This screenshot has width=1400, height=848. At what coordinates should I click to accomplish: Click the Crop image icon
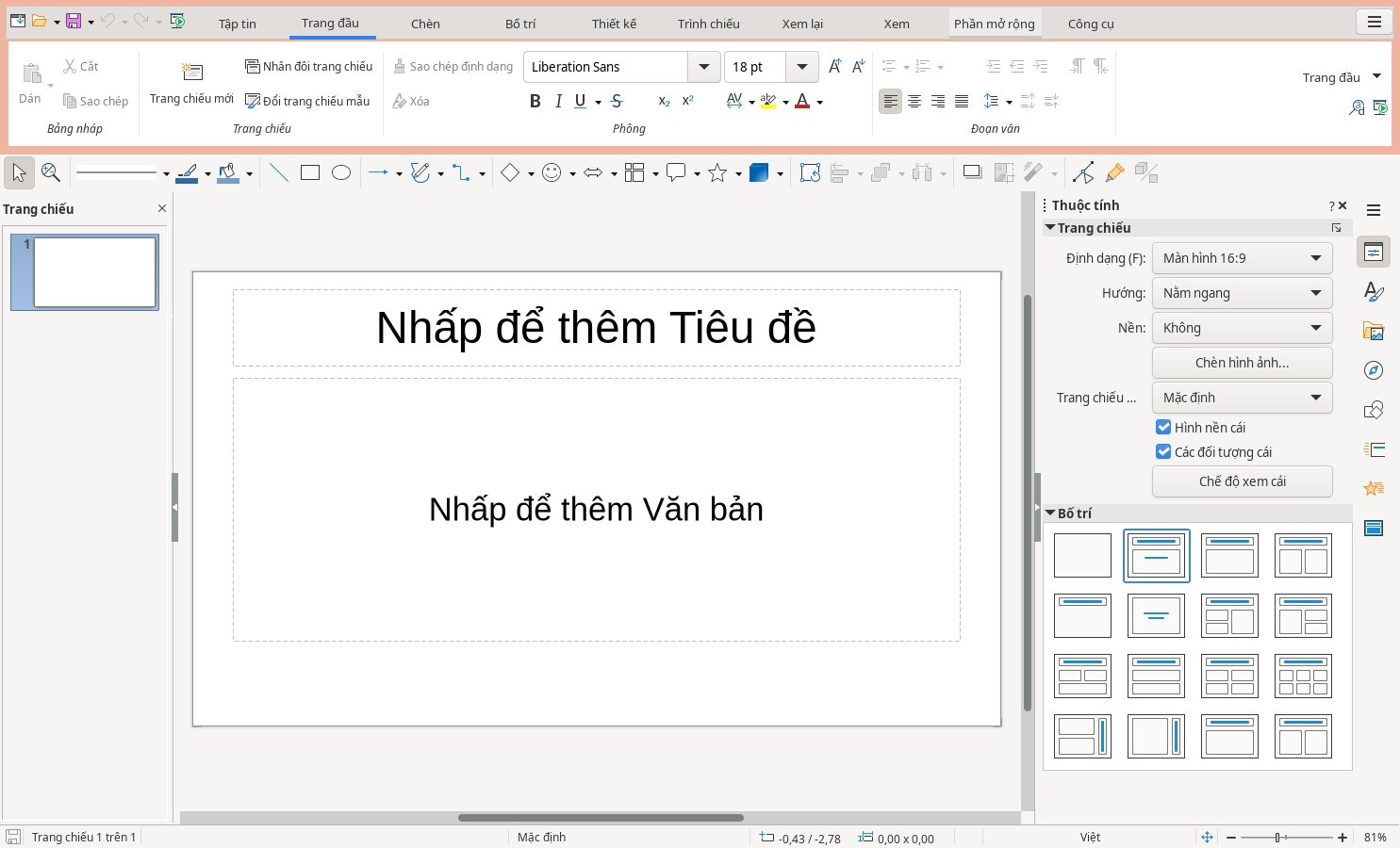(1005, 172)
